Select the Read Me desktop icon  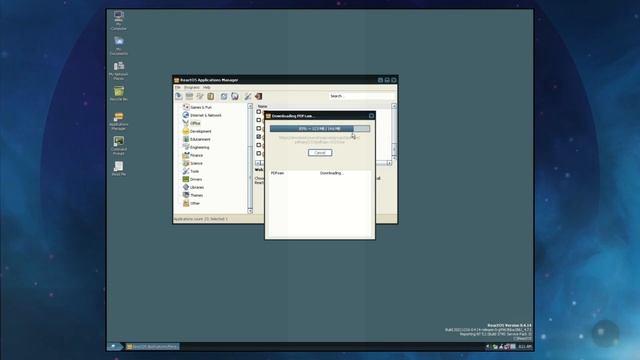(119, 168)
